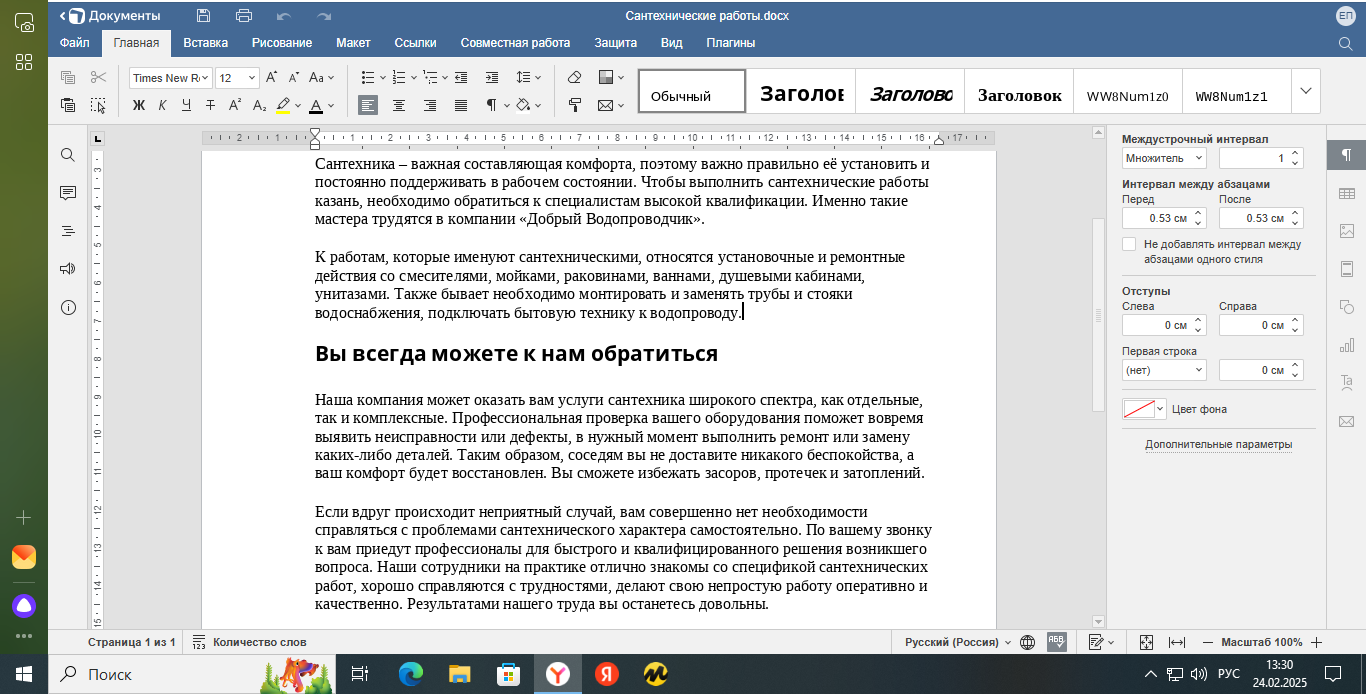Toggle italic formatting (К)
This screenshot has width=1366, height=694.
(x=162, y=105)
